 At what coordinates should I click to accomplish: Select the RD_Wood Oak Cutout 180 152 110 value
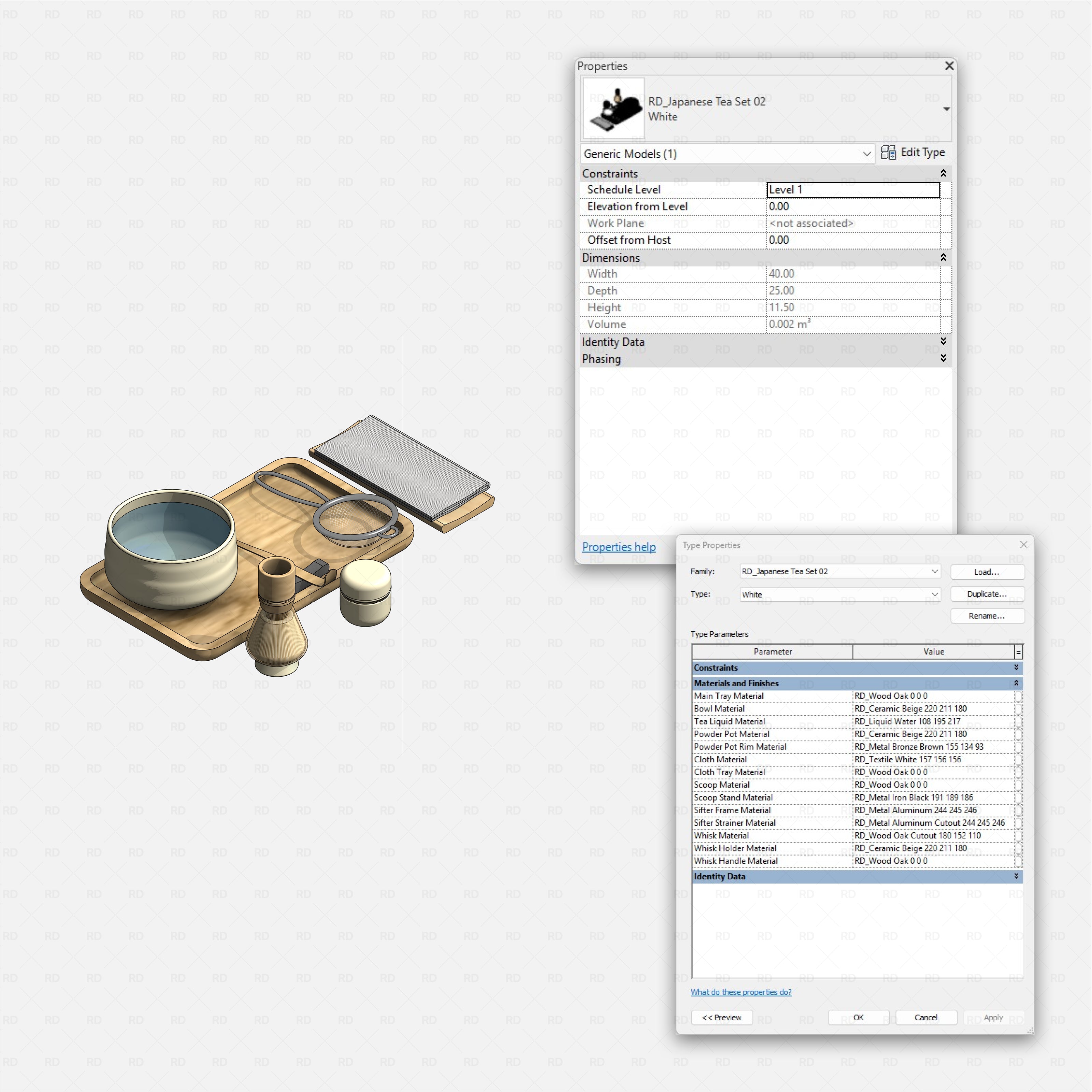934,836
